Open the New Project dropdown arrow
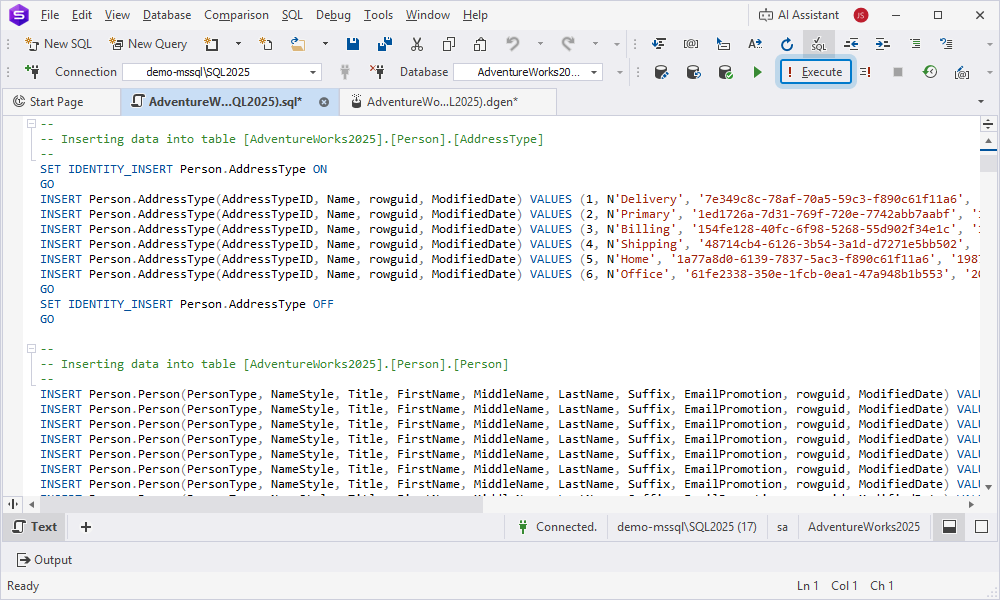Viewport: 1000px width, 600px height. [x=238, y=44]
